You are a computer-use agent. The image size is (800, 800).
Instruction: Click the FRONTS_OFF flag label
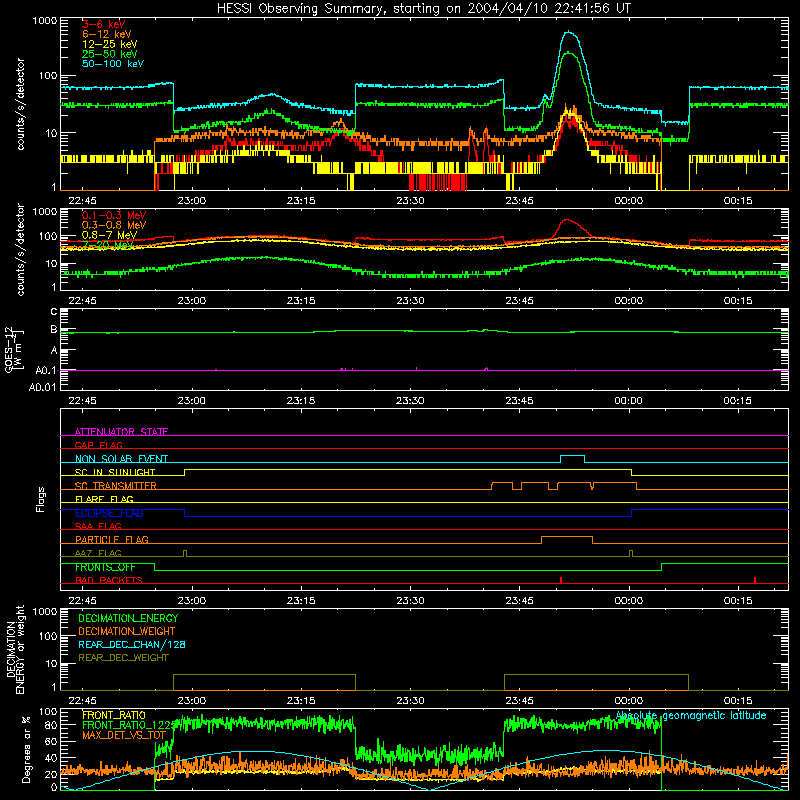point(105,567)
